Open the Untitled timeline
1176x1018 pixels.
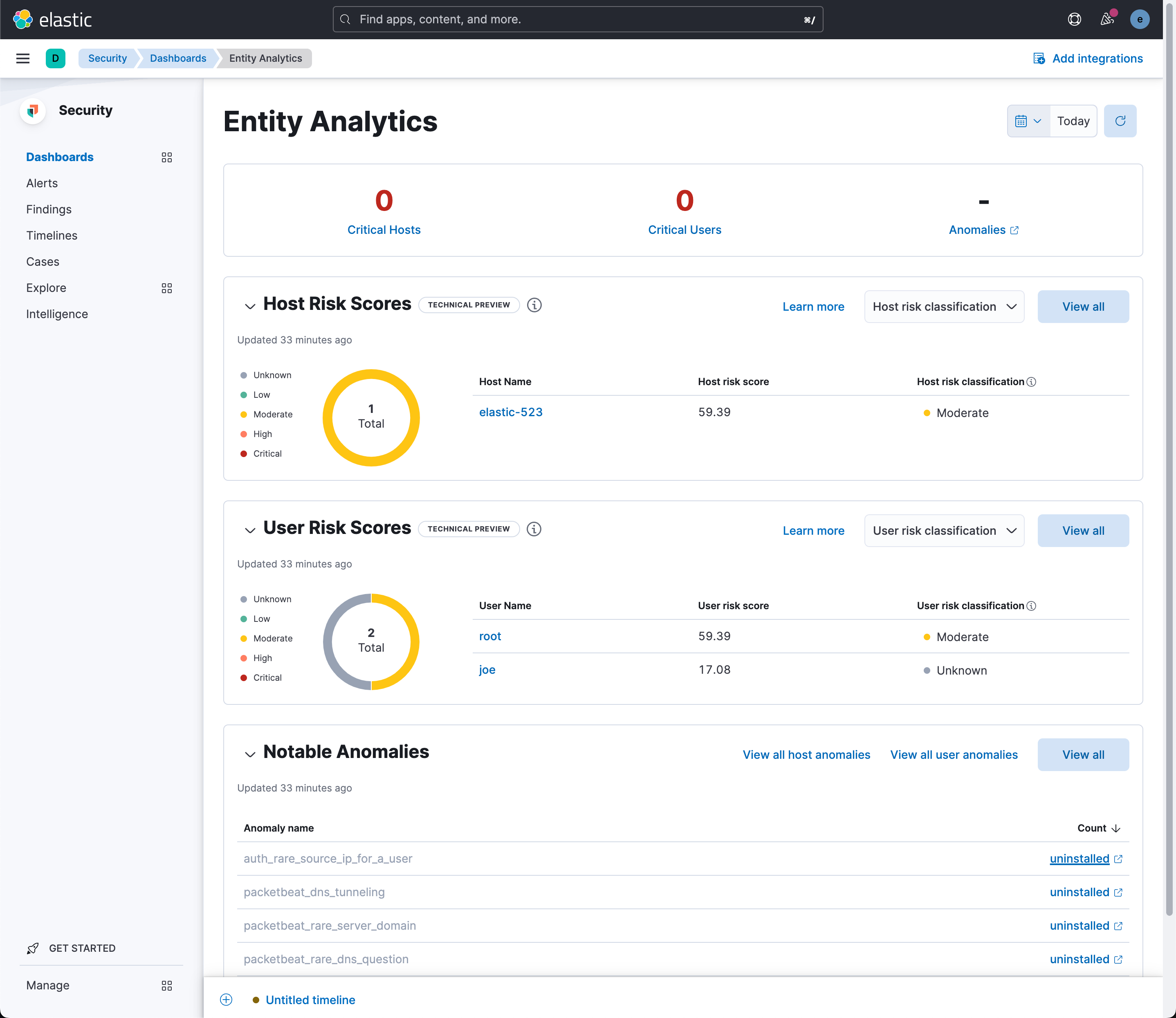(x=310, y=1000)
